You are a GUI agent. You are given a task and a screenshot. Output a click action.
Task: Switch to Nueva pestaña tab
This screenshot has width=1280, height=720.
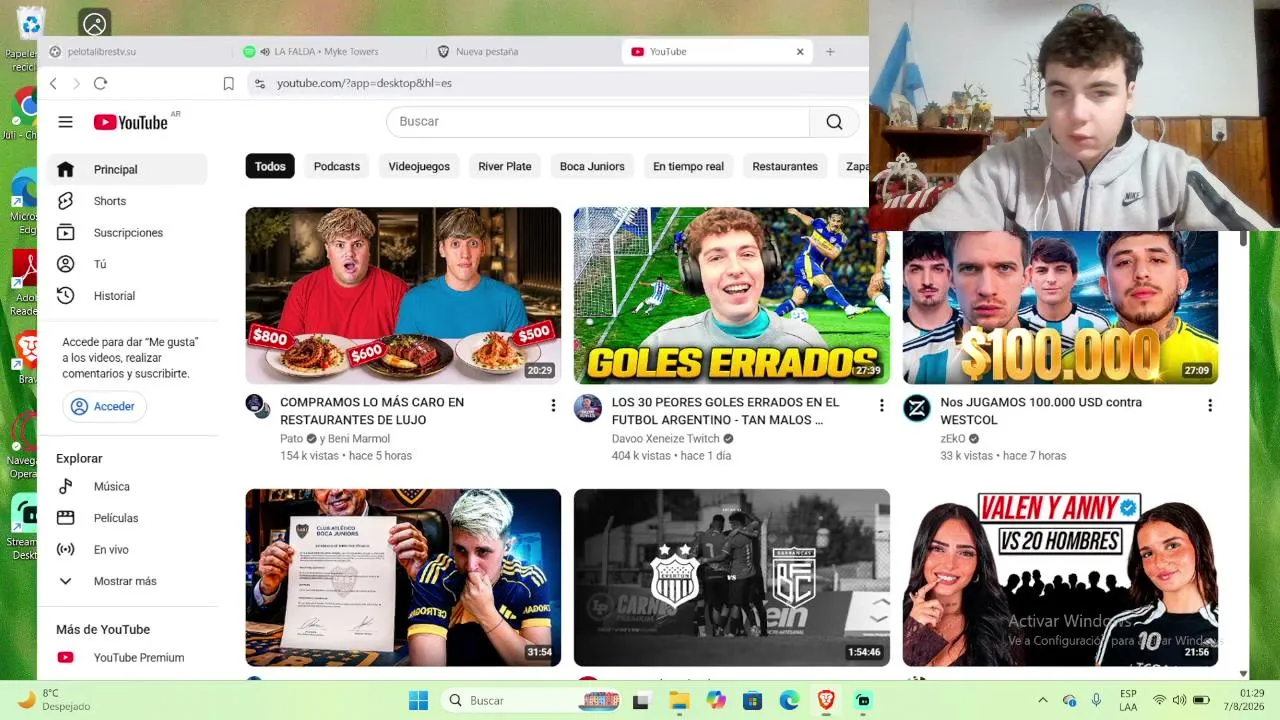tap(525, 52)
